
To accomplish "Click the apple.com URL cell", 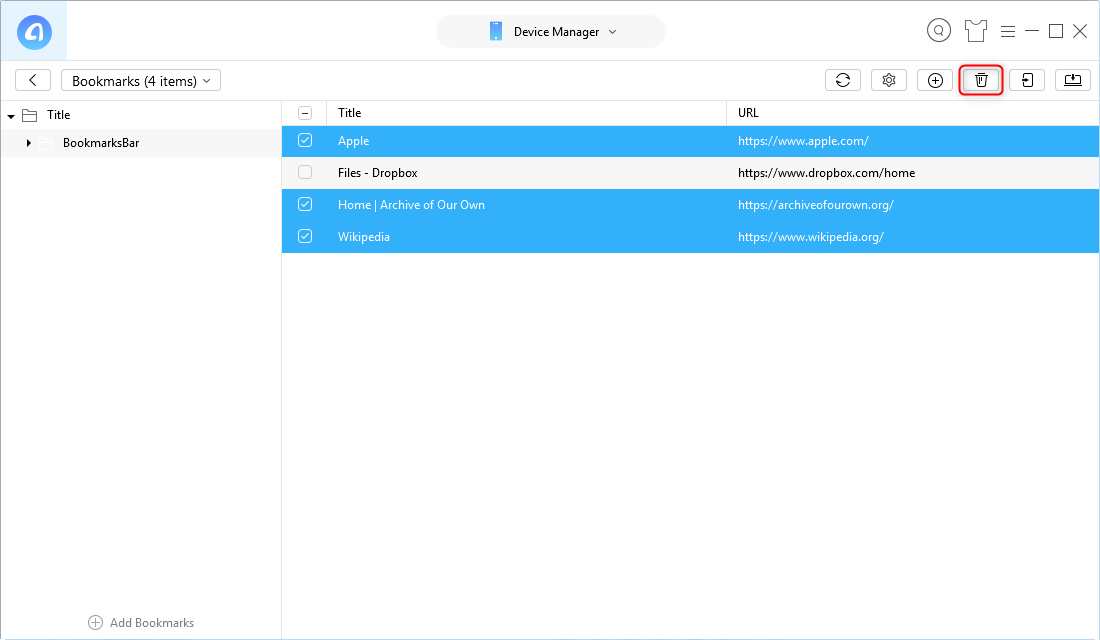I will click(x=803, y=141).
